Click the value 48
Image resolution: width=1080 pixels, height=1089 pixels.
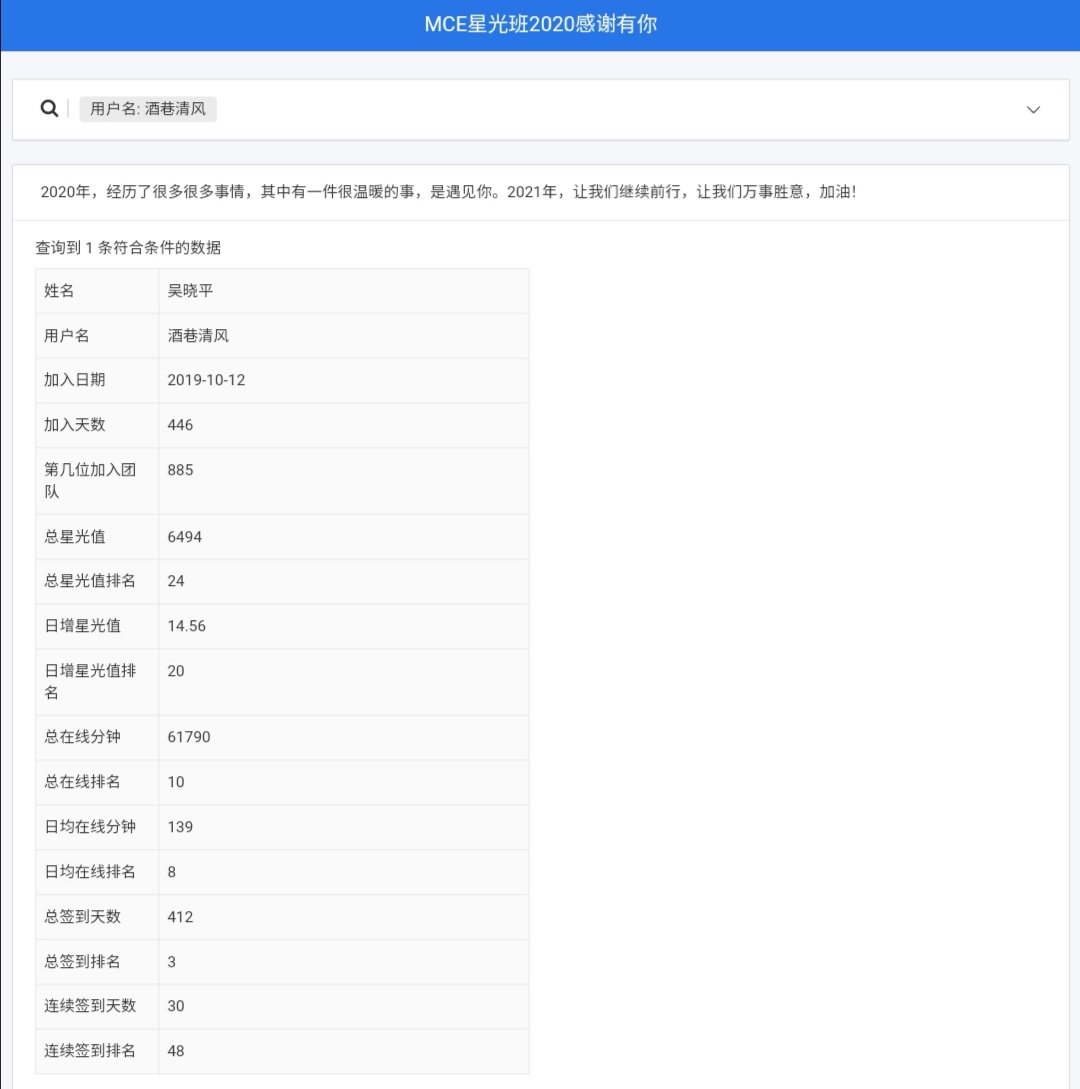point(176,1051)
